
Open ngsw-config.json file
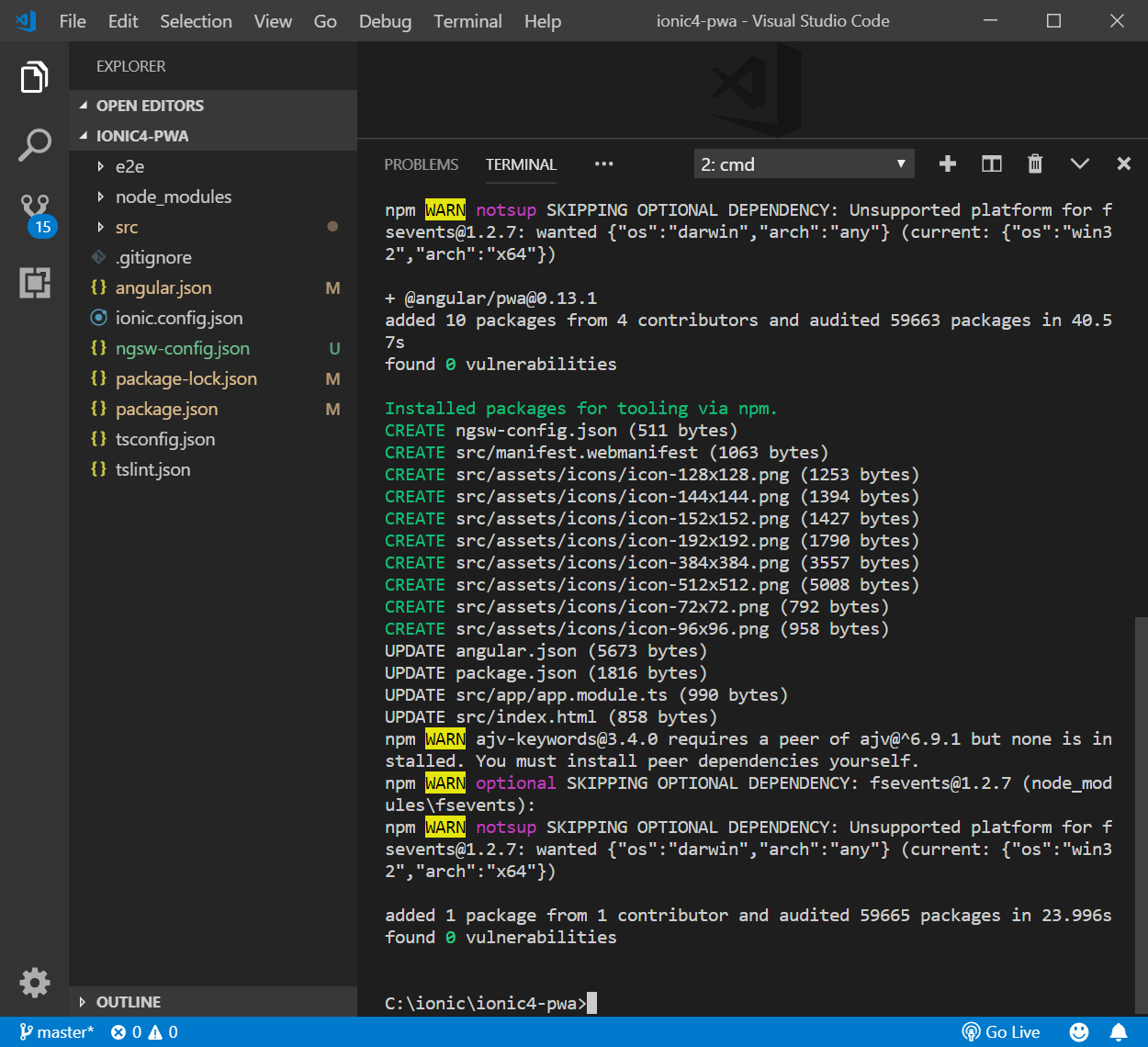(213, 348)
